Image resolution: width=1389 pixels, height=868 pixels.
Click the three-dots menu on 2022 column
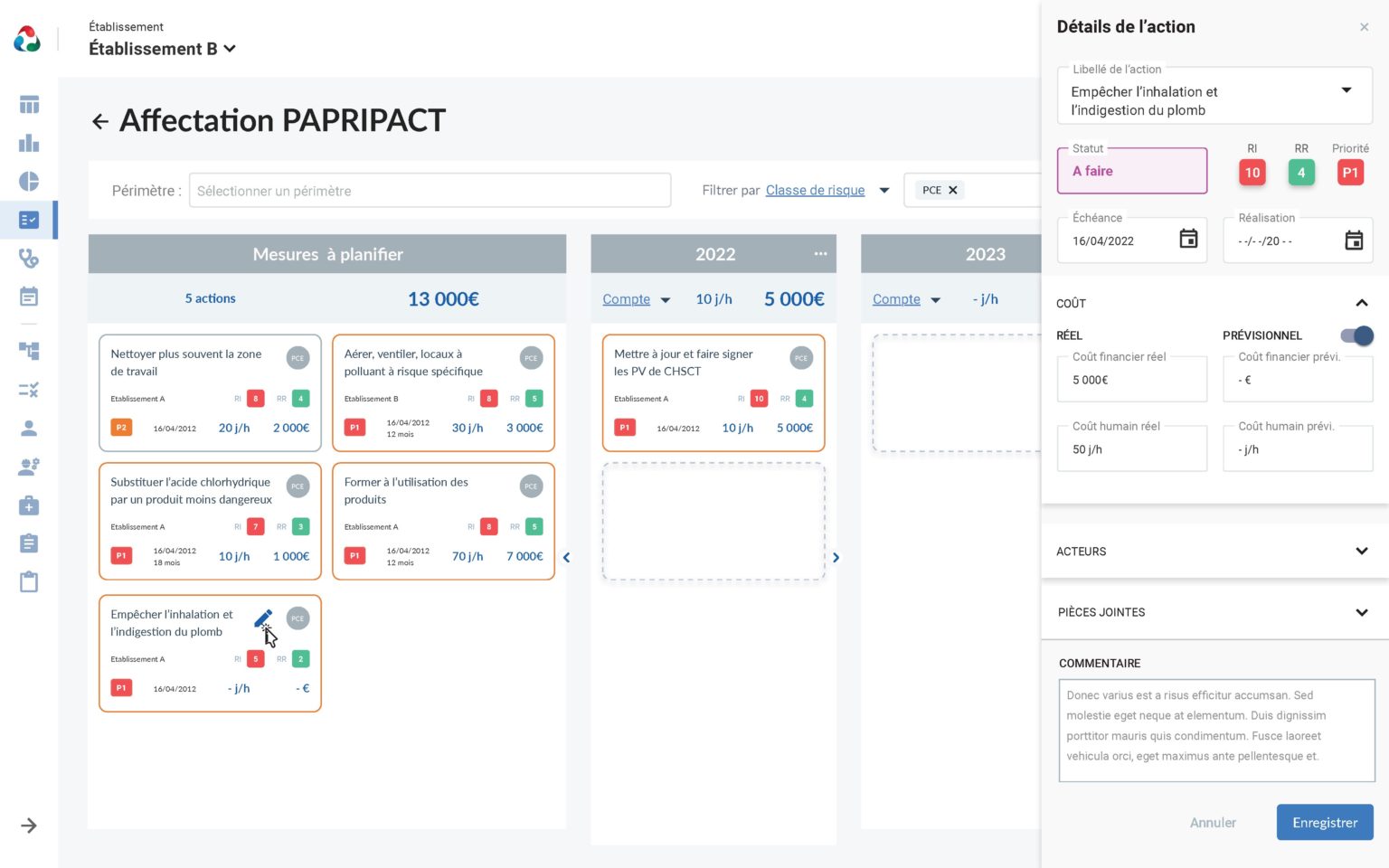pos(820,254)
